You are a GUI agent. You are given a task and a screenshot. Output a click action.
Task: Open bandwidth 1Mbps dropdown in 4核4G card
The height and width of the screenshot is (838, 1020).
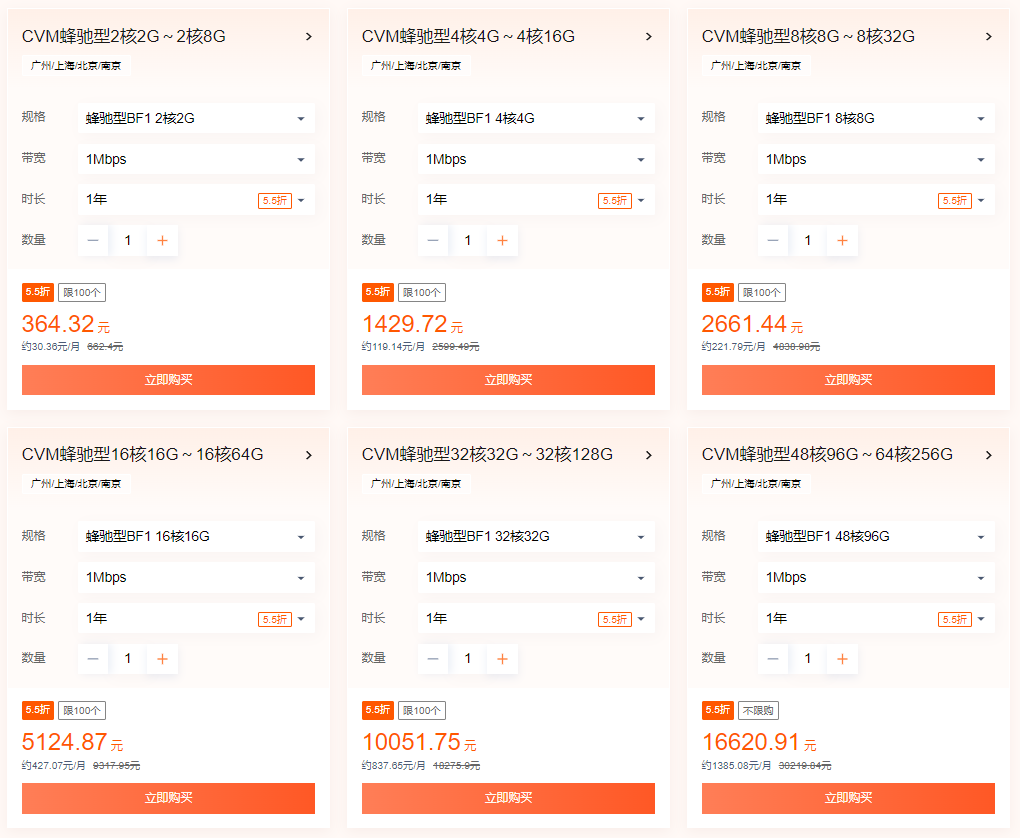tap(536, 159)
